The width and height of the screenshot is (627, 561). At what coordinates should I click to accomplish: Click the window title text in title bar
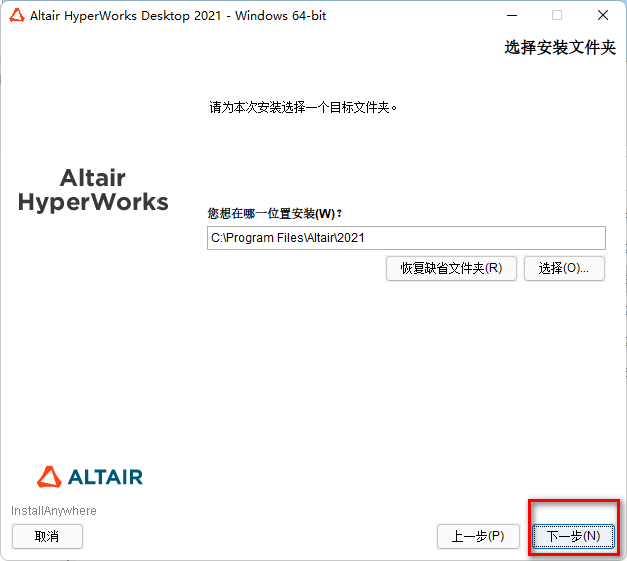tap(178, 15)
